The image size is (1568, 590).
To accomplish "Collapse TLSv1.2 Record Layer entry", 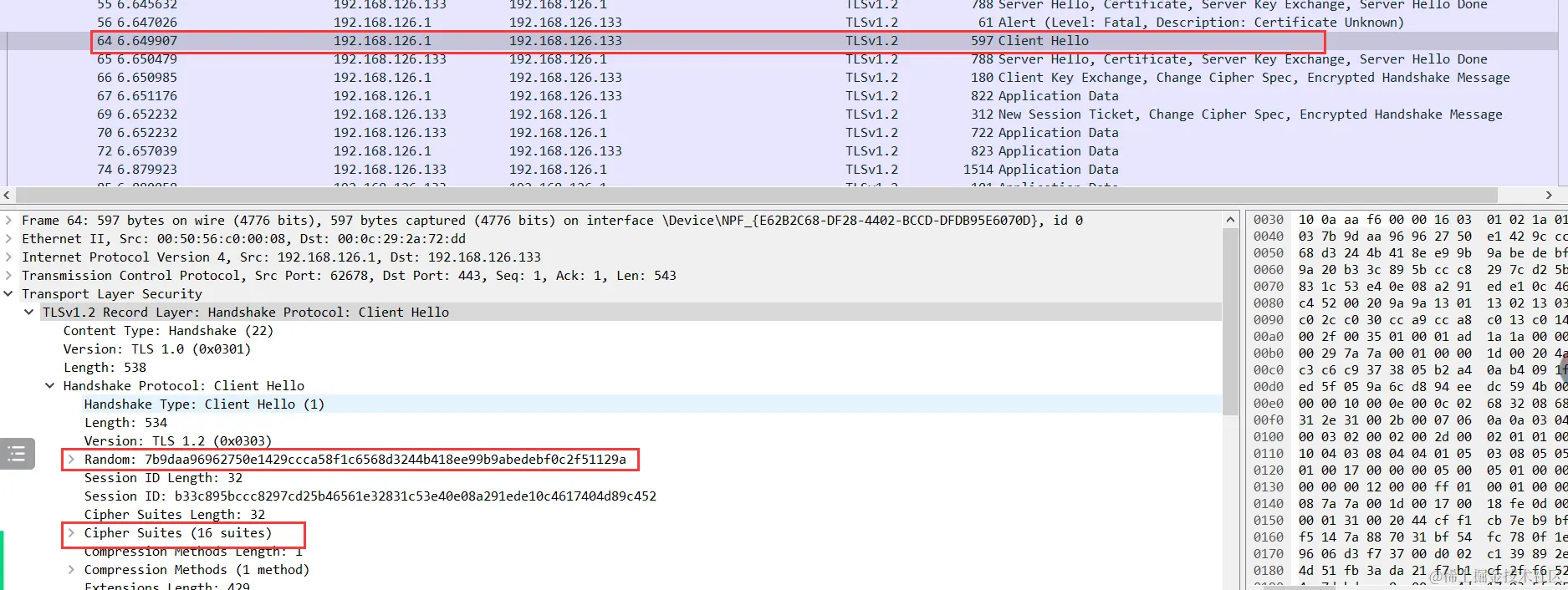I will 29,313.
